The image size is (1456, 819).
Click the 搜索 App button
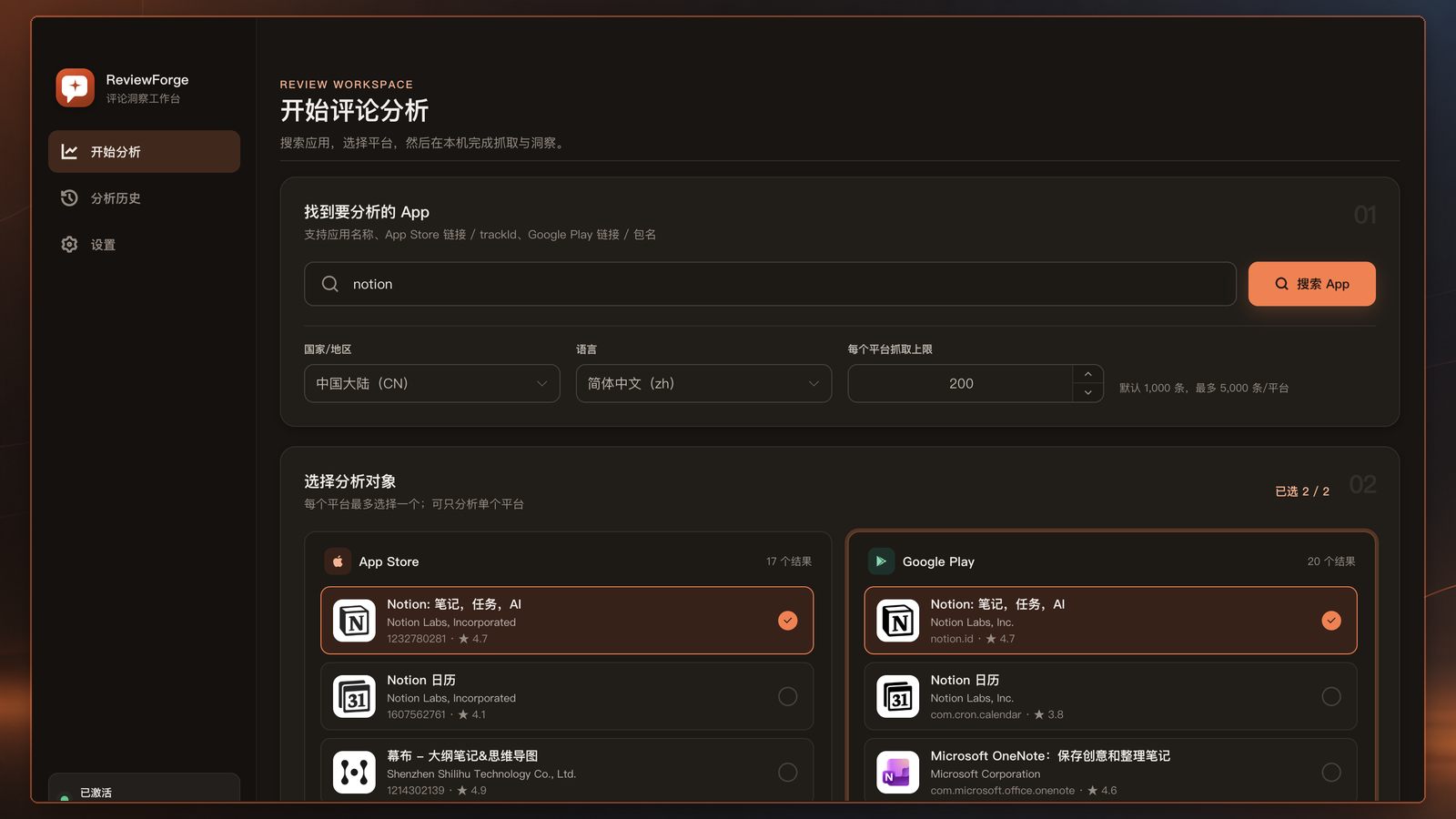(1311, 284)
